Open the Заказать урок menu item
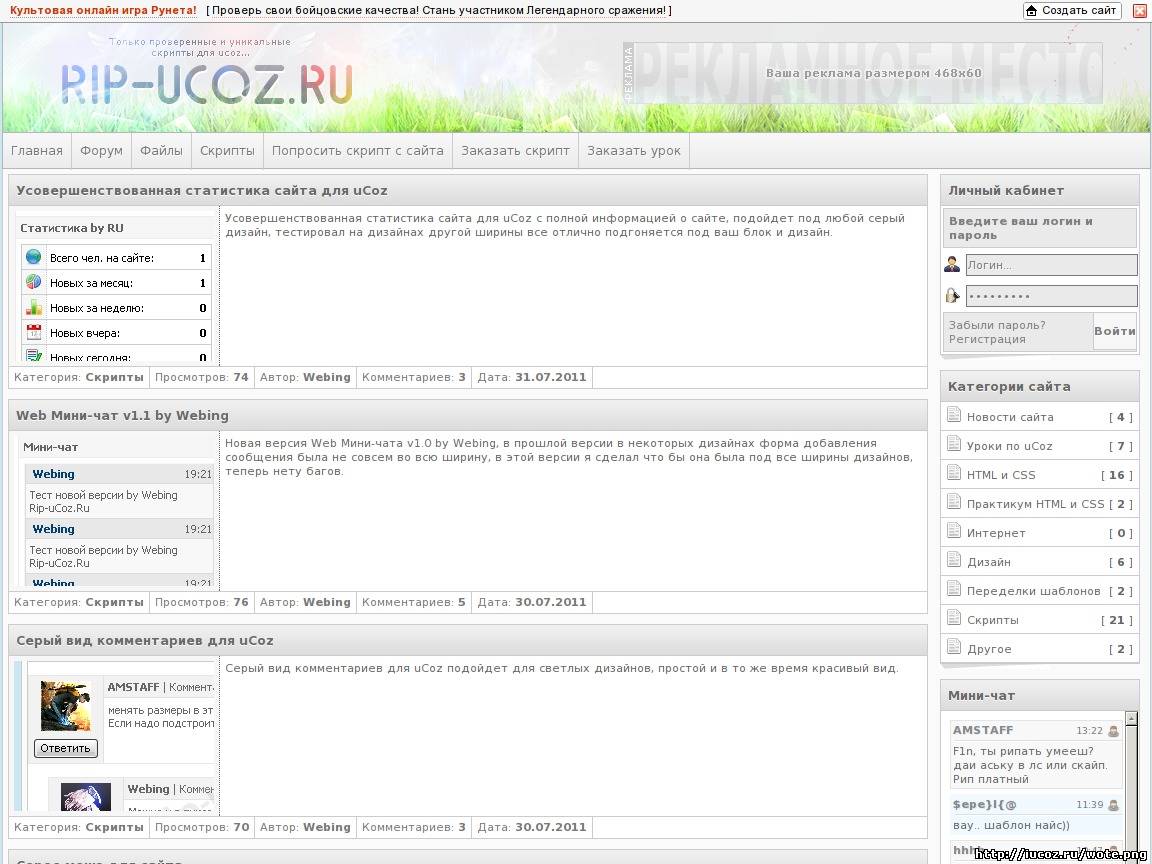This screenshot has width=1152, height=864. pyautogui.click(x=633, y=151)
